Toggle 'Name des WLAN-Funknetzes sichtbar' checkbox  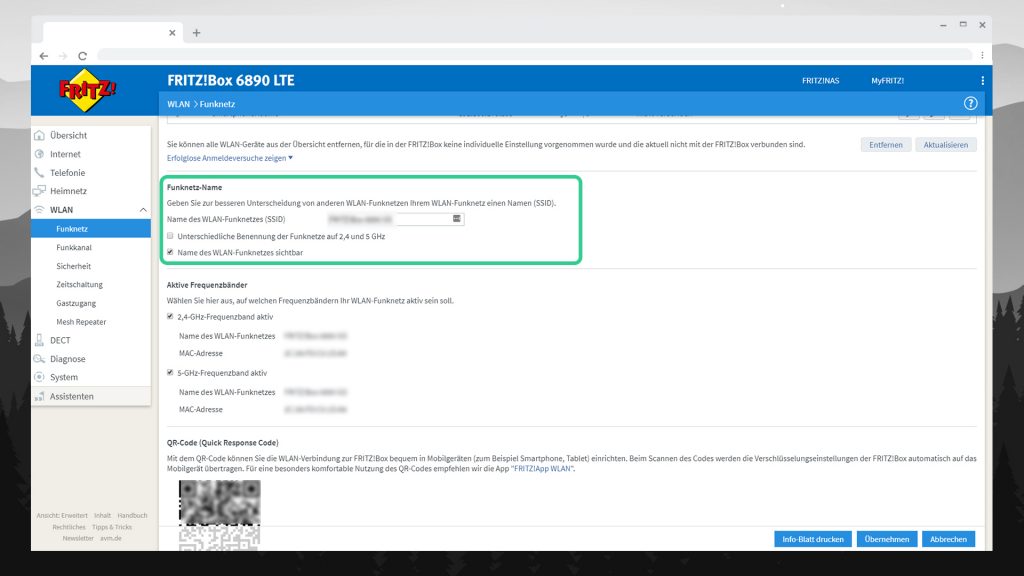tap(170, 252)
